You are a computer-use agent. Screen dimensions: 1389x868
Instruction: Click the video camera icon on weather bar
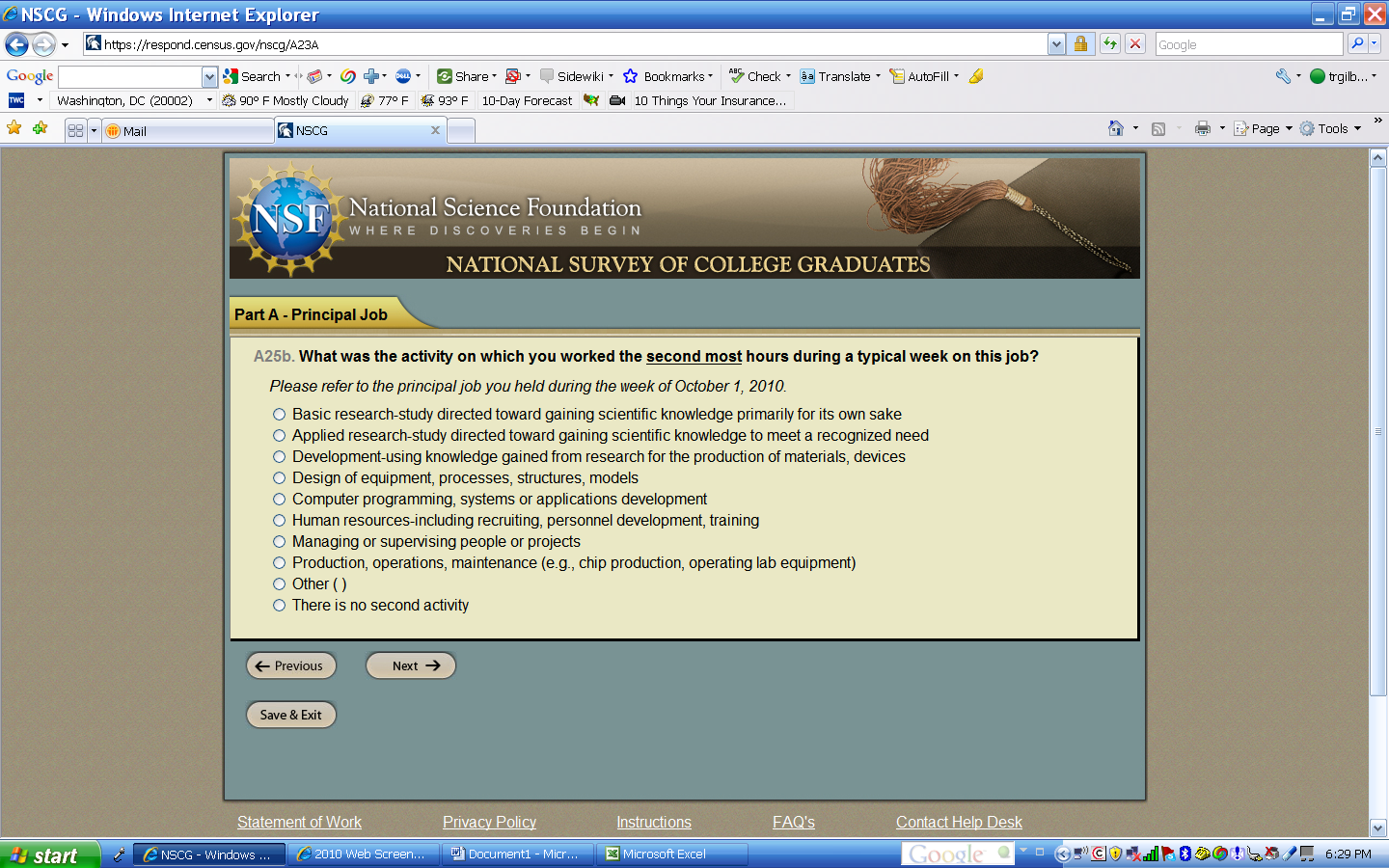(617, 100)
